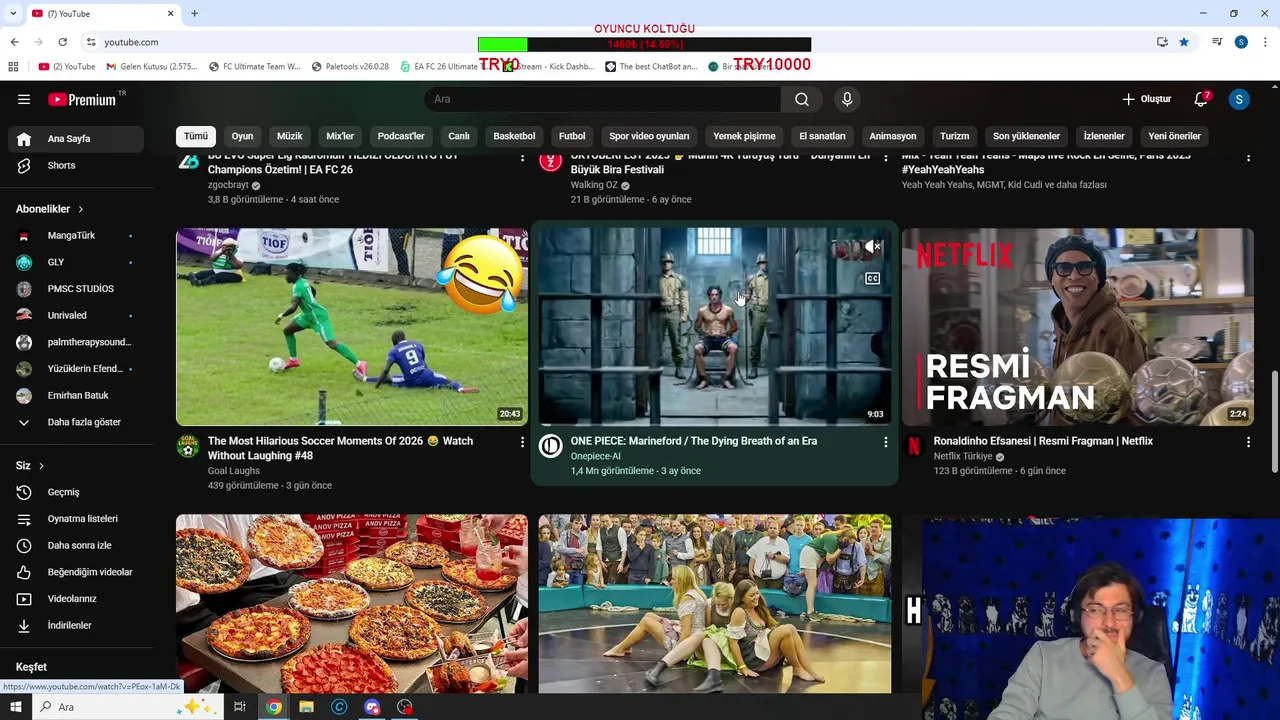Viewport: 1280px width, 720px height.
Task: Reload the page in Chrome
Action: click(x=62, y=42)
